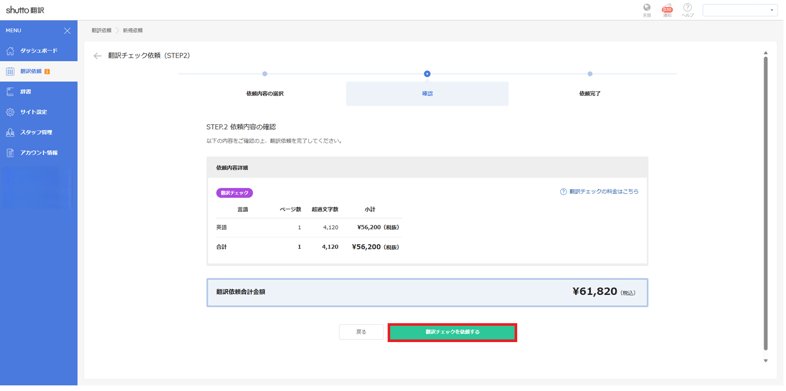The height and width of the screenshot is (391, 786).
Task: Open the language globe icon in header
Action: (x=647, y=8)
